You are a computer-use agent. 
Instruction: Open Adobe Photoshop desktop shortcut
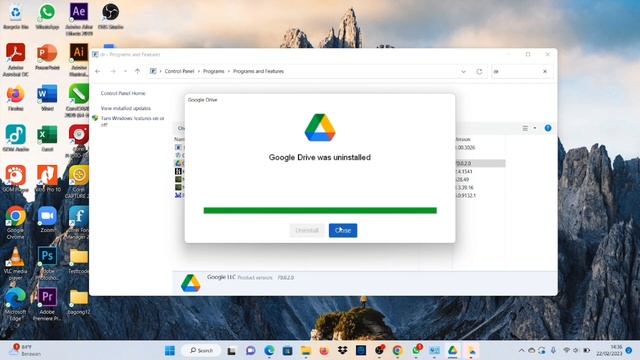pos(47,264)
